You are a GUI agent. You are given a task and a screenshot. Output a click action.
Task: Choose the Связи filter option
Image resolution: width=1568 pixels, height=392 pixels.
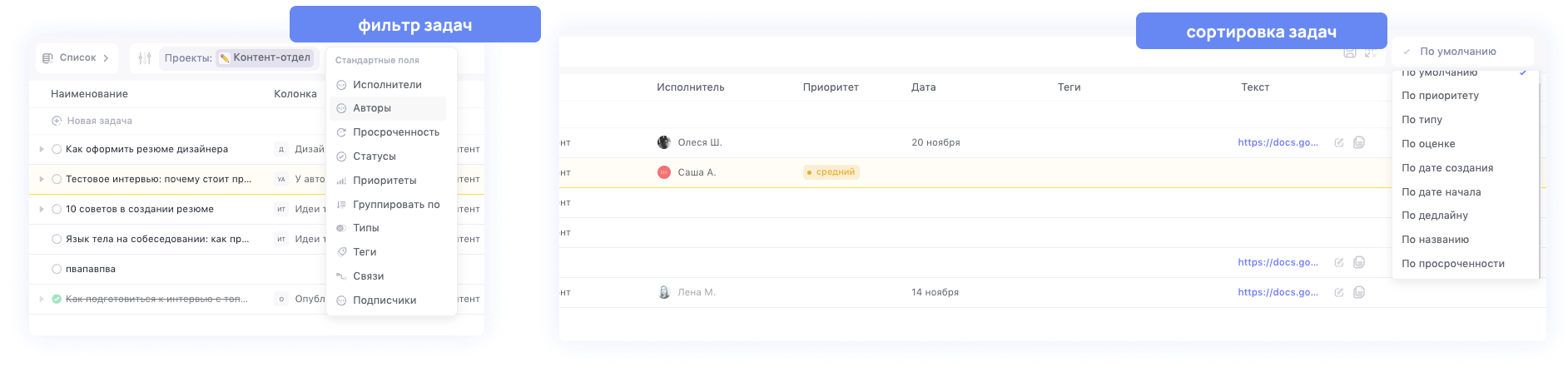[388, 276]
